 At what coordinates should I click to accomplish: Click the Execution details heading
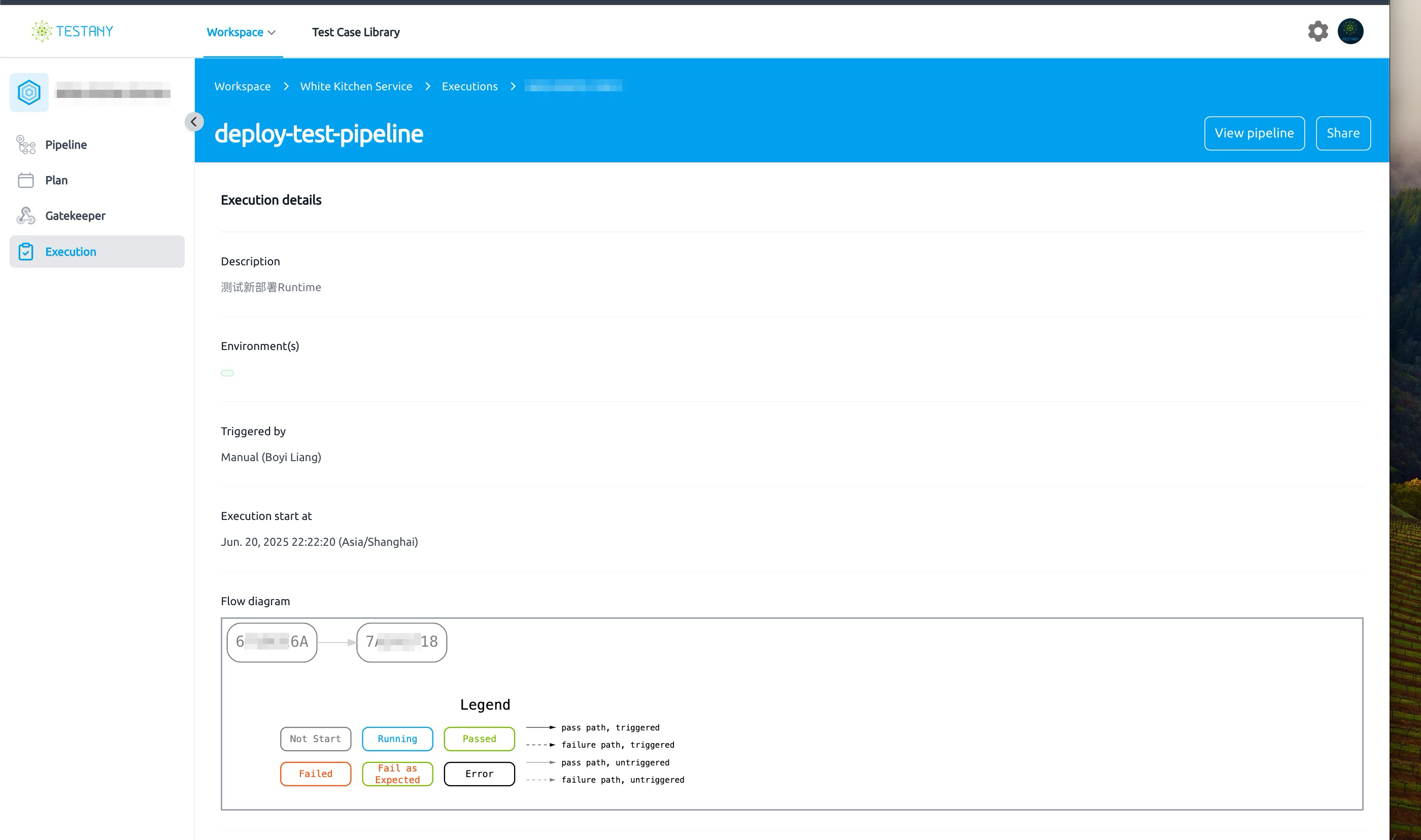[271, 200]
